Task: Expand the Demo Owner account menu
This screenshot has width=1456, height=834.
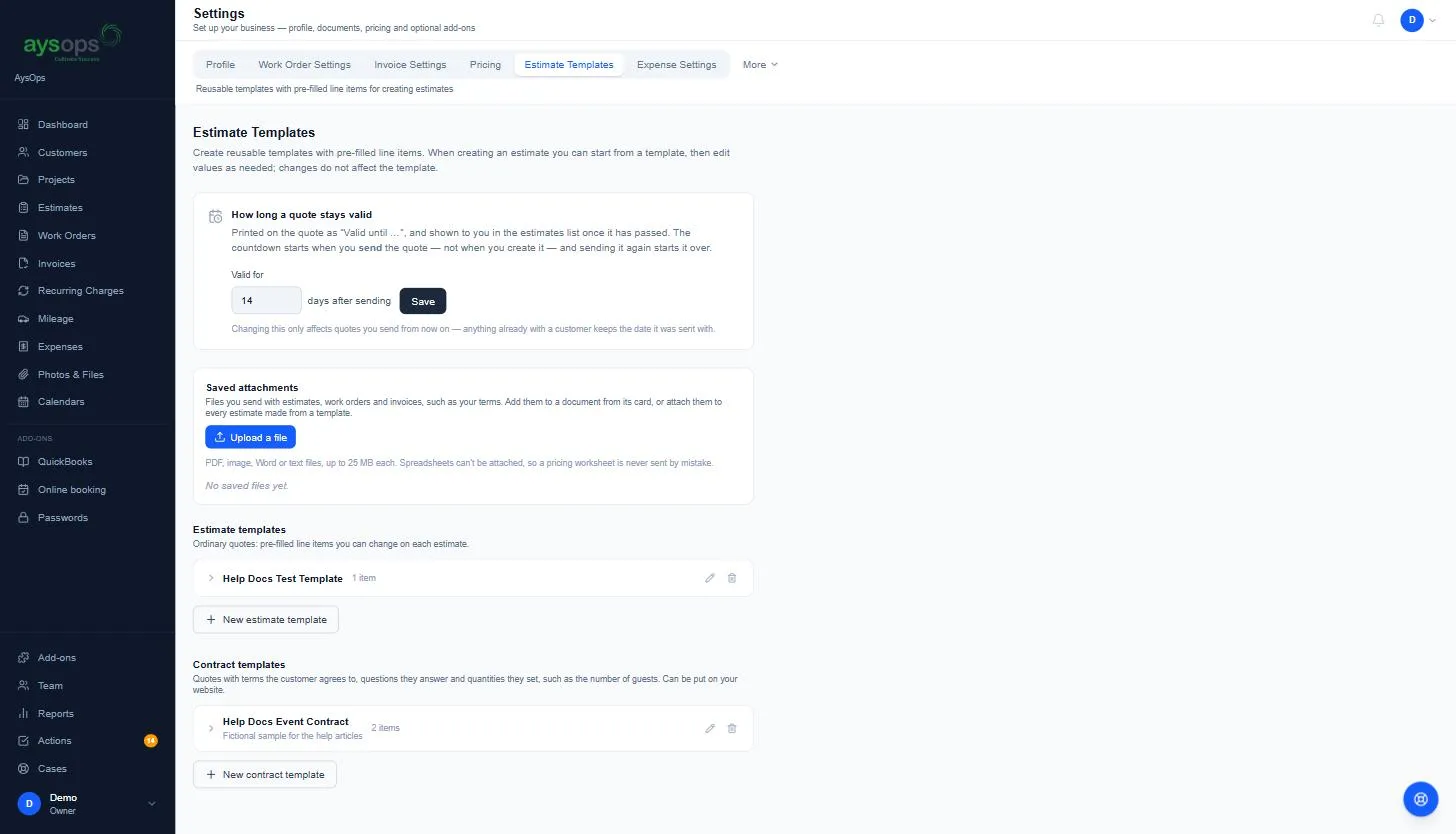Action: click(x=87, y=804)
